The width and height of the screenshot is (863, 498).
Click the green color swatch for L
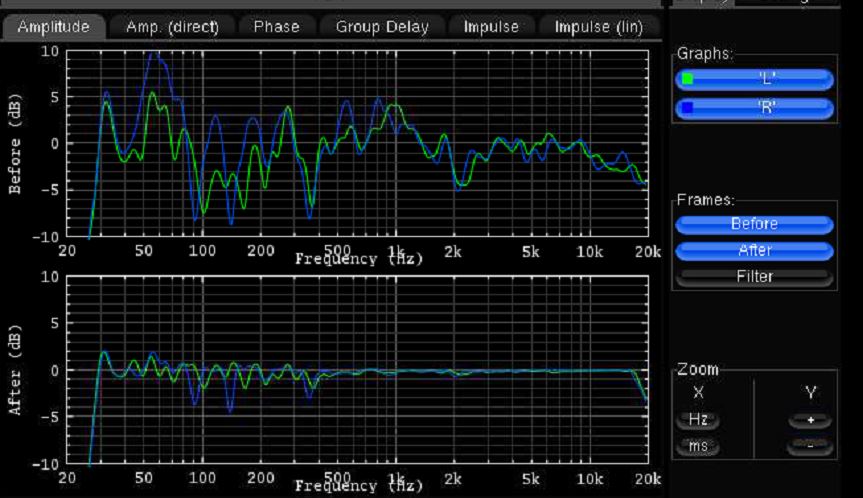687,79
